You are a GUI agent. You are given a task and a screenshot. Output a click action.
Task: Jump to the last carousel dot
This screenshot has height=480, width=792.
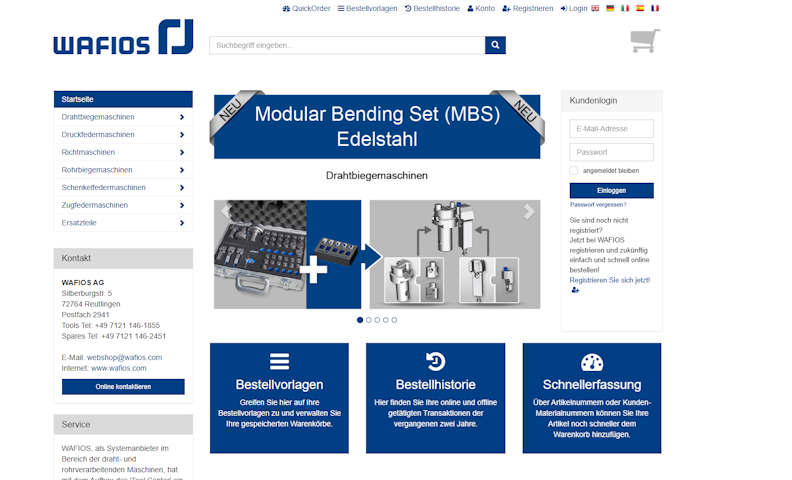pos(394,320)
